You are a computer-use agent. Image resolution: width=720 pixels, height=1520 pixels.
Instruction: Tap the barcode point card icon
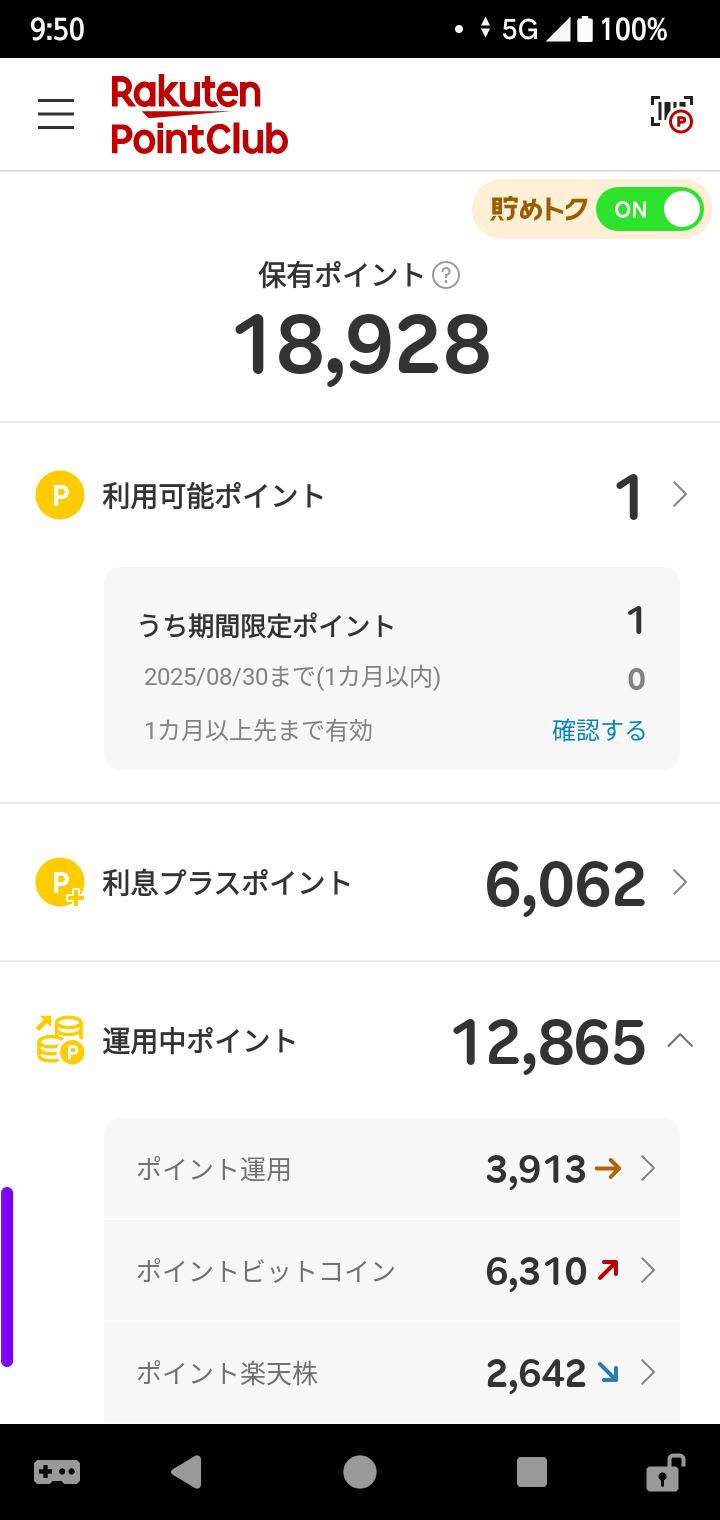671,114
